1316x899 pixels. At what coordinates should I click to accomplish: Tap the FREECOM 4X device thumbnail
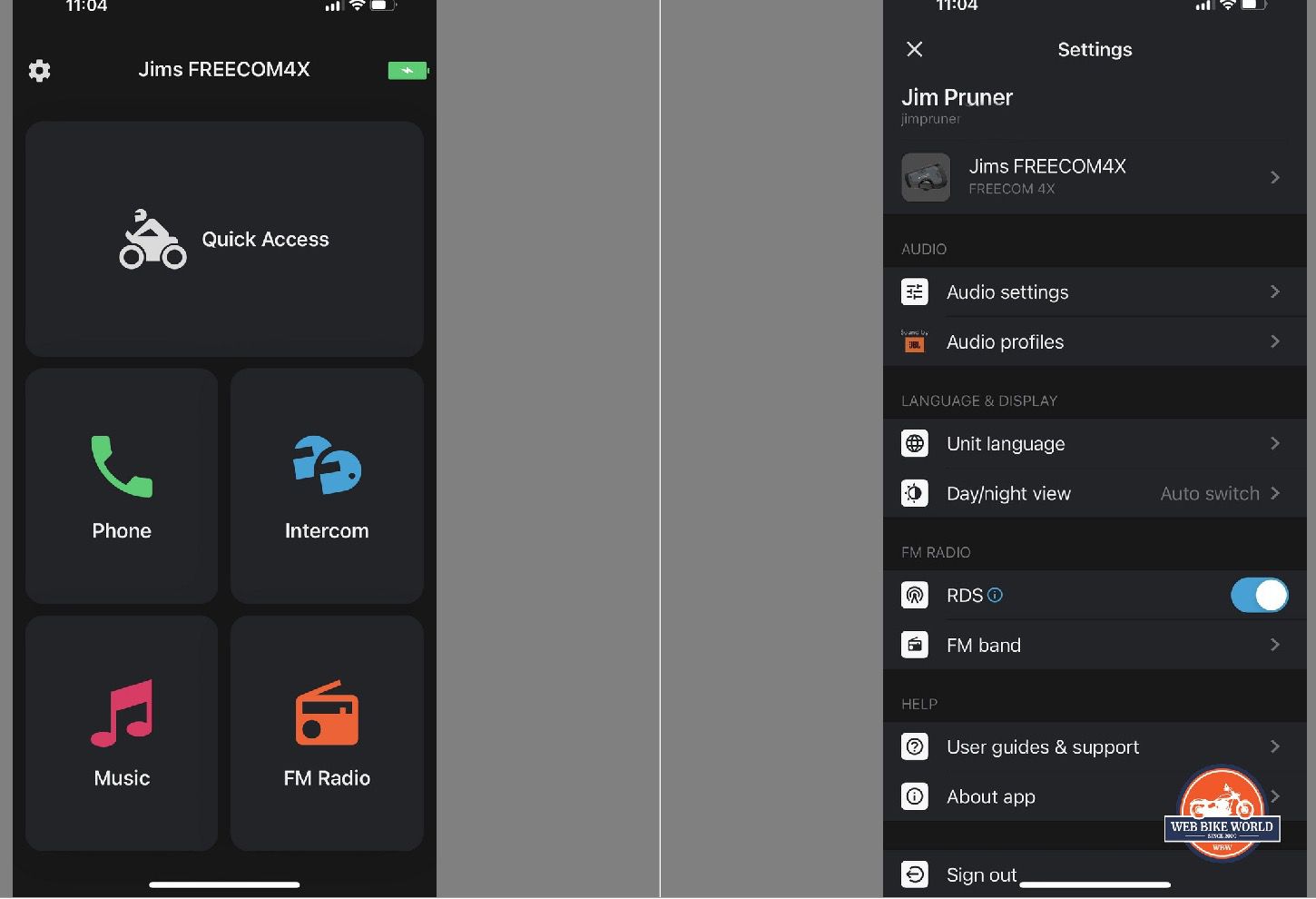[x=926, y=177]
